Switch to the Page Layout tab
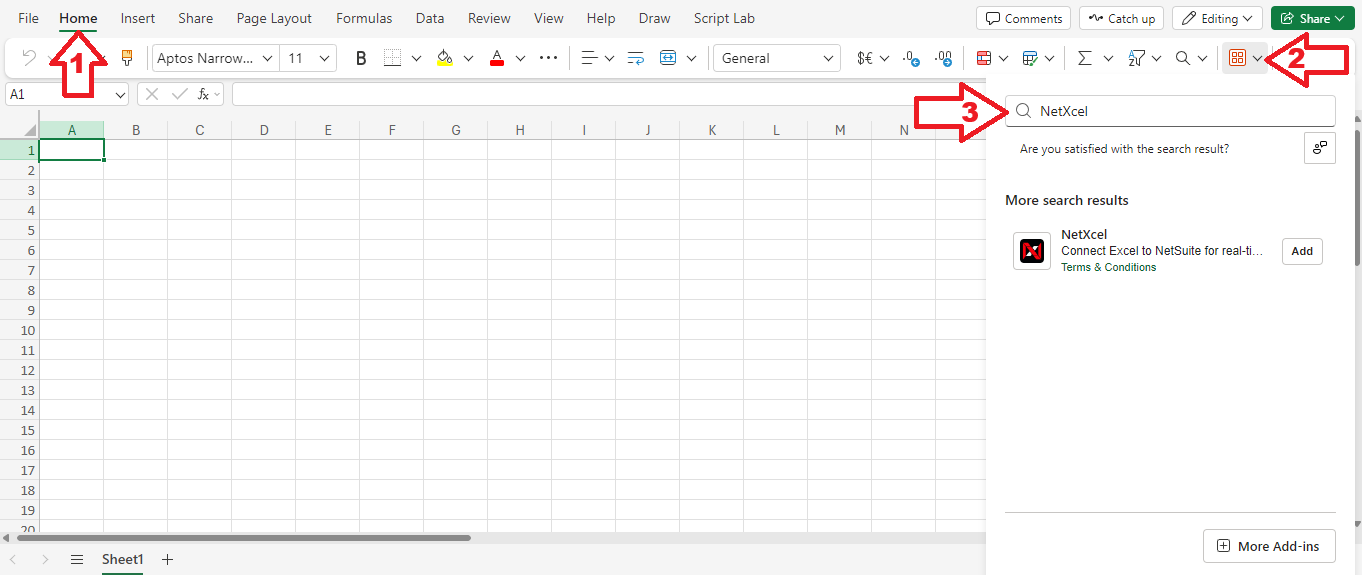 (x=274, y=18)
